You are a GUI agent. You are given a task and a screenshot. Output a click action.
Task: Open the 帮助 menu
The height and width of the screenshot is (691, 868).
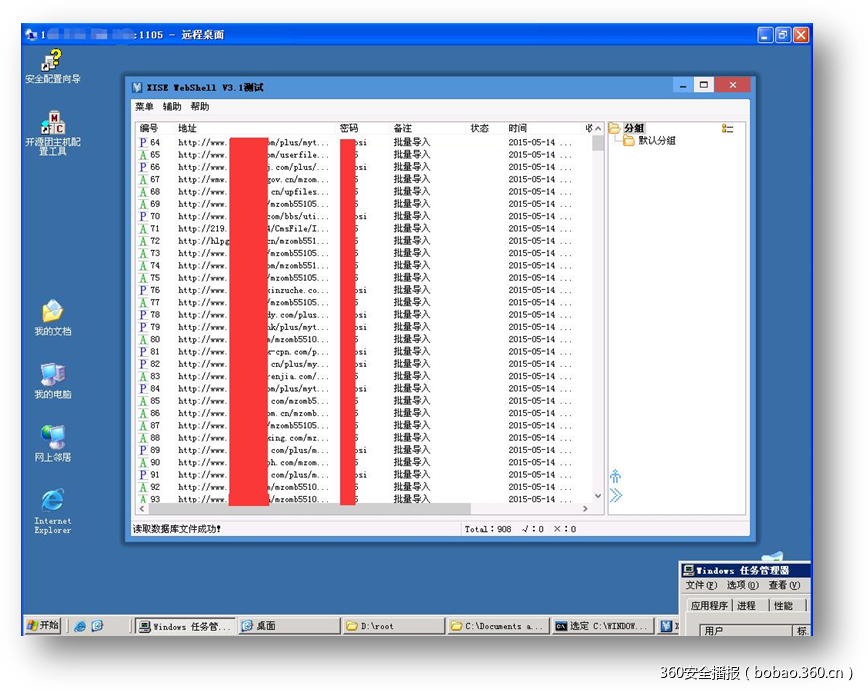pos(200,107)
